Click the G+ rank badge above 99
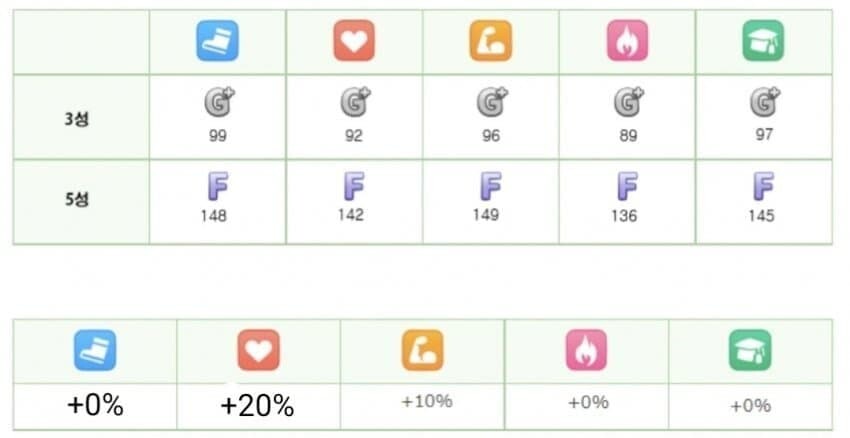This screenshot has width=850, height=438. click(217, 102)
